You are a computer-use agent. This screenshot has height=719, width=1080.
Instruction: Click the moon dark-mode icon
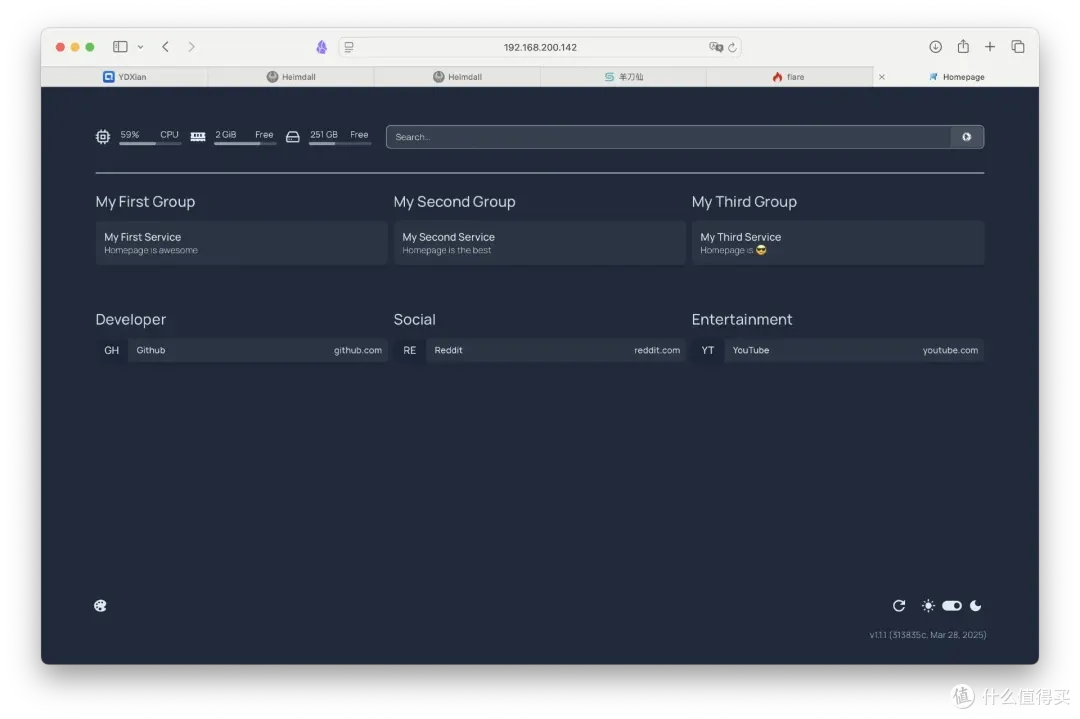pos(975,605)
